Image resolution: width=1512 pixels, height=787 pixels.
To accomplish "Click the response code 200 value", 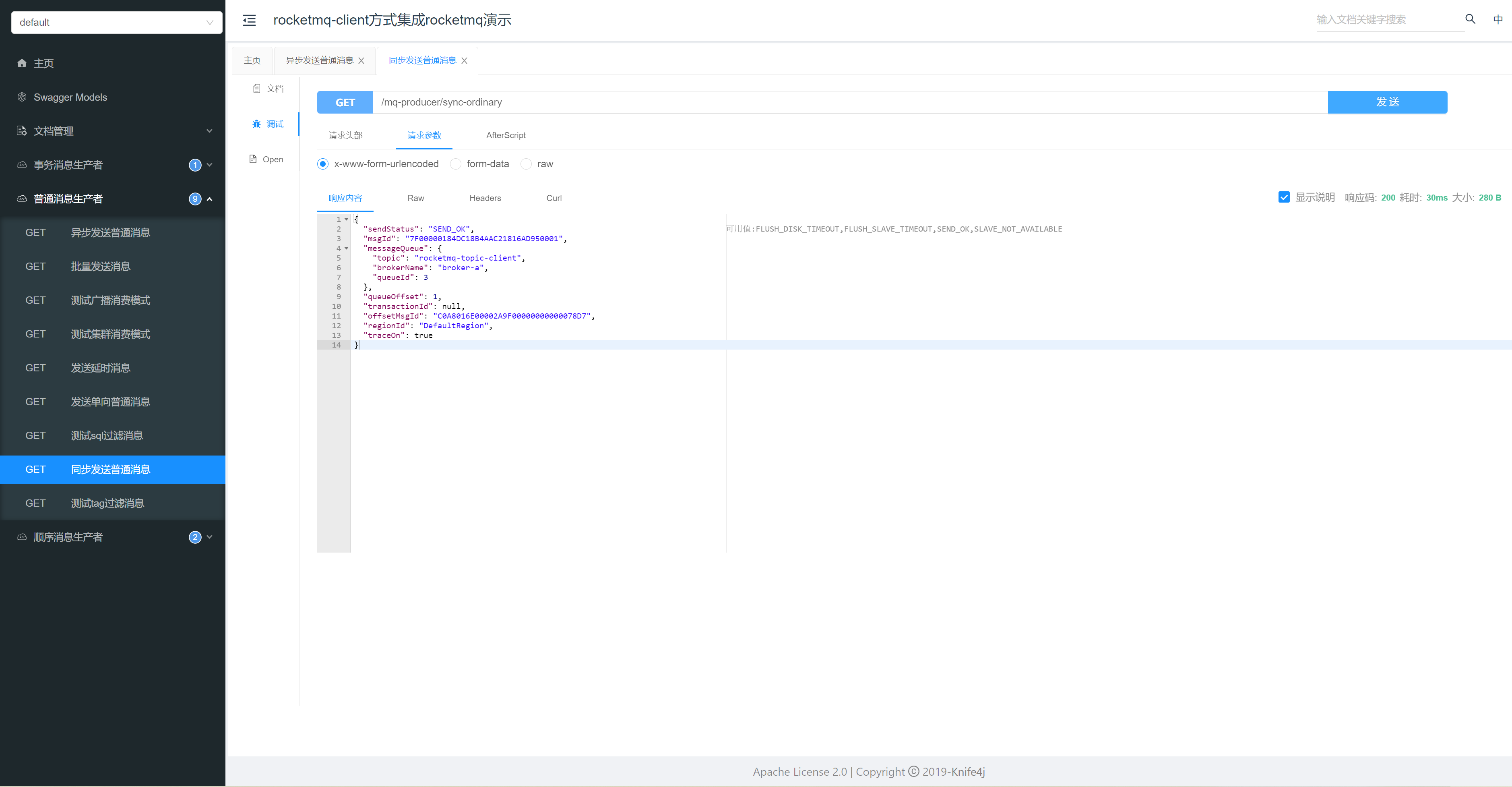I will (x=1388, y=197).
